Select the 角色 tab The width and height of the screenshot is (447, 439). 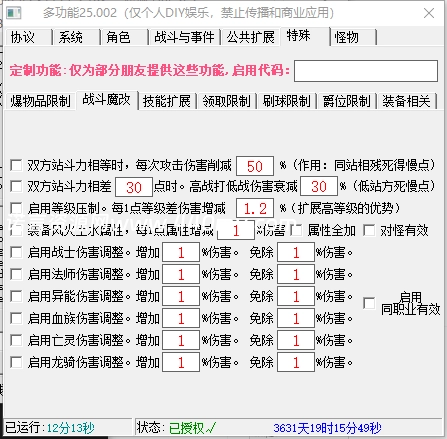(x=125, y=37)
